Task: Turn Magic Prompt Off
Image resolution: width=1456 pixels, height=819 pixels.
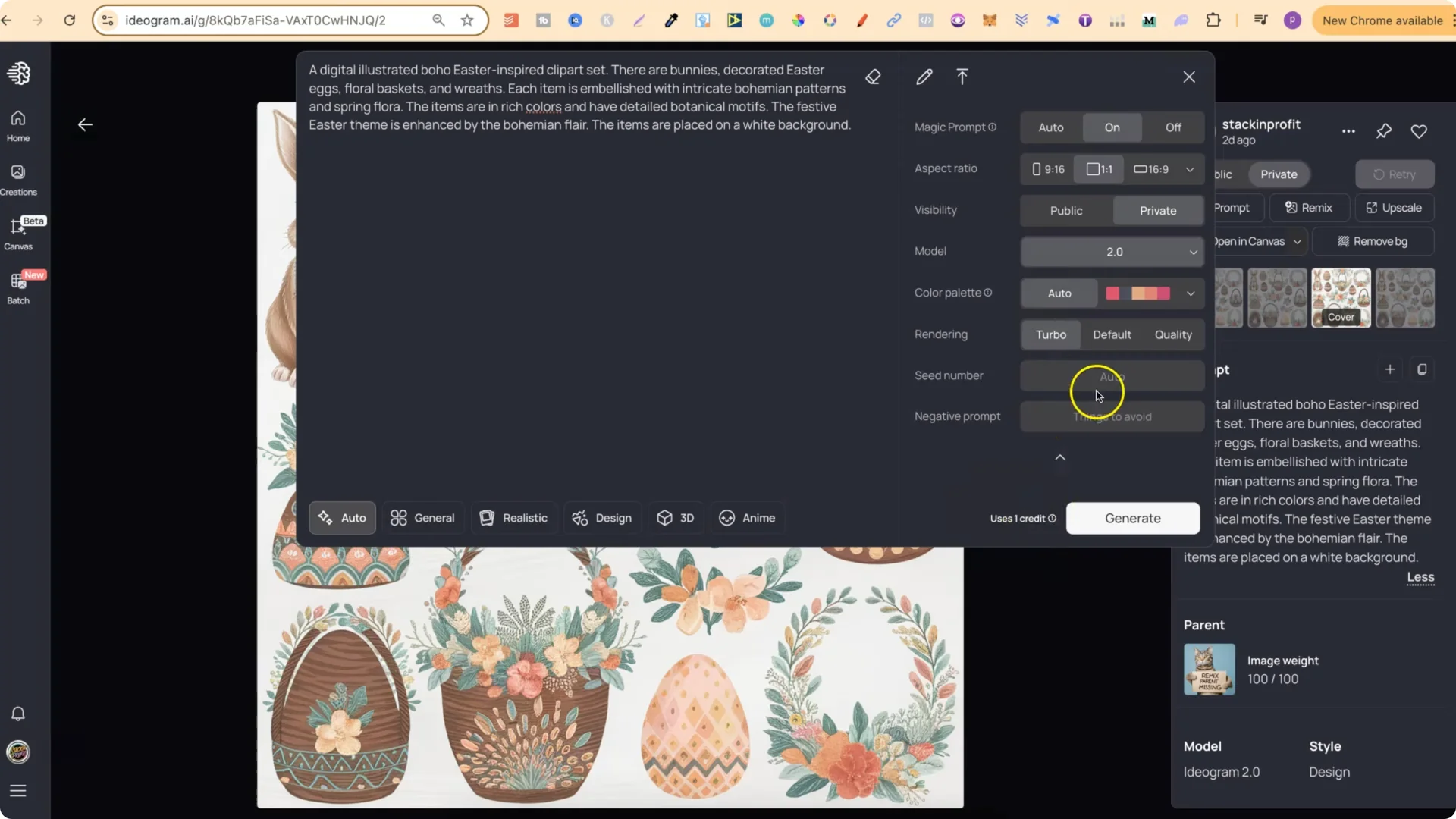Action: [x=1172, y=127]
